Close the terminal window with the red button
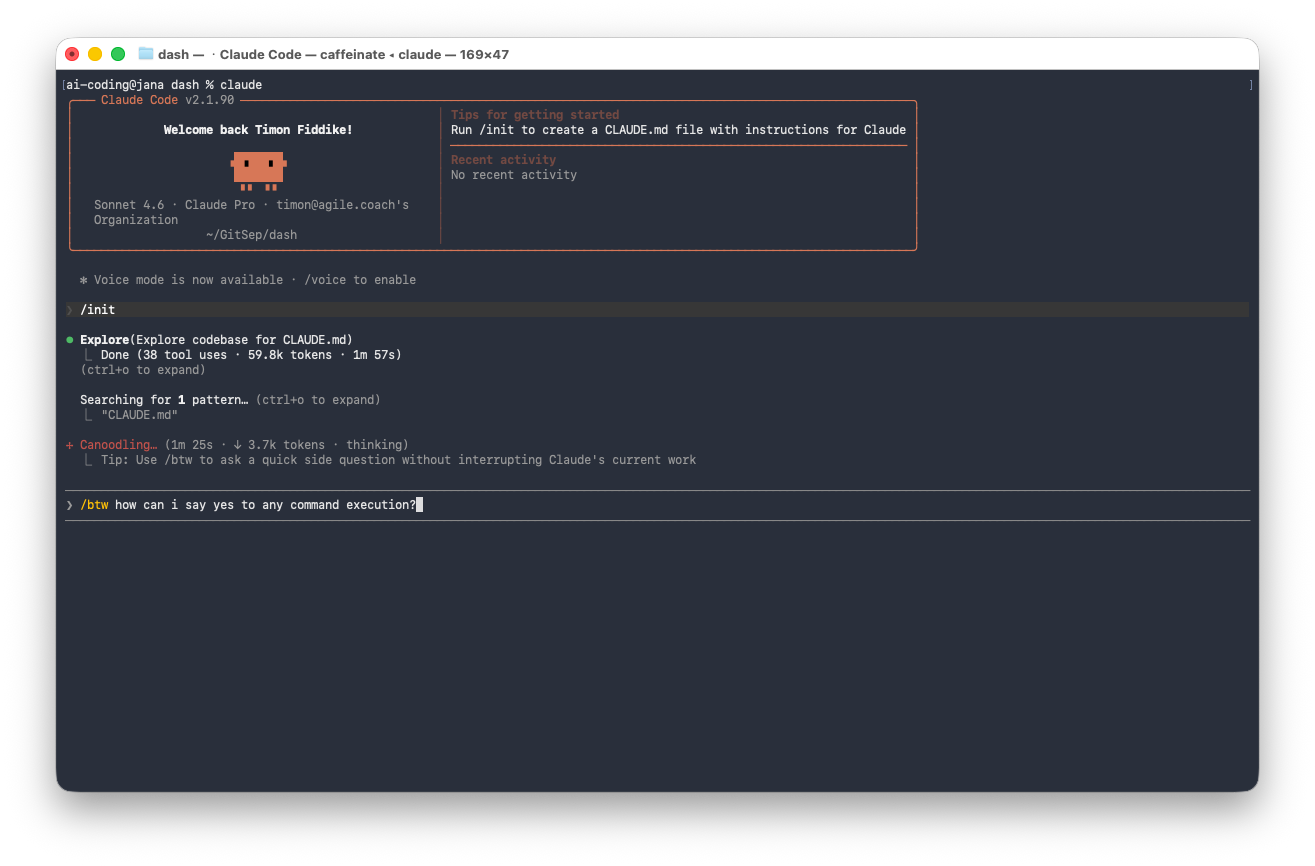The image size is (1315, 866). 72,54
